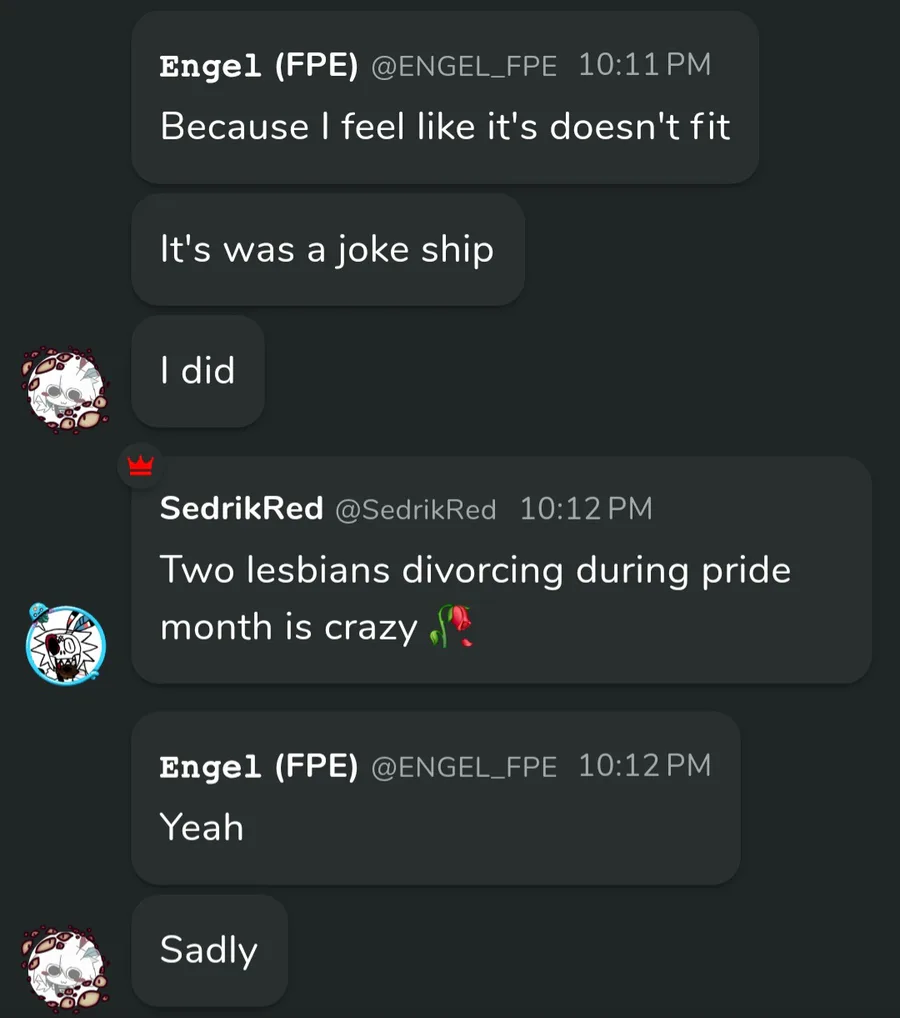Screen dimensions: 900x1018
Task: Tap the 10:12 PM timestamp on Engel's "Yeah" message
Action: pyautogui.click(x=645, y=766)
